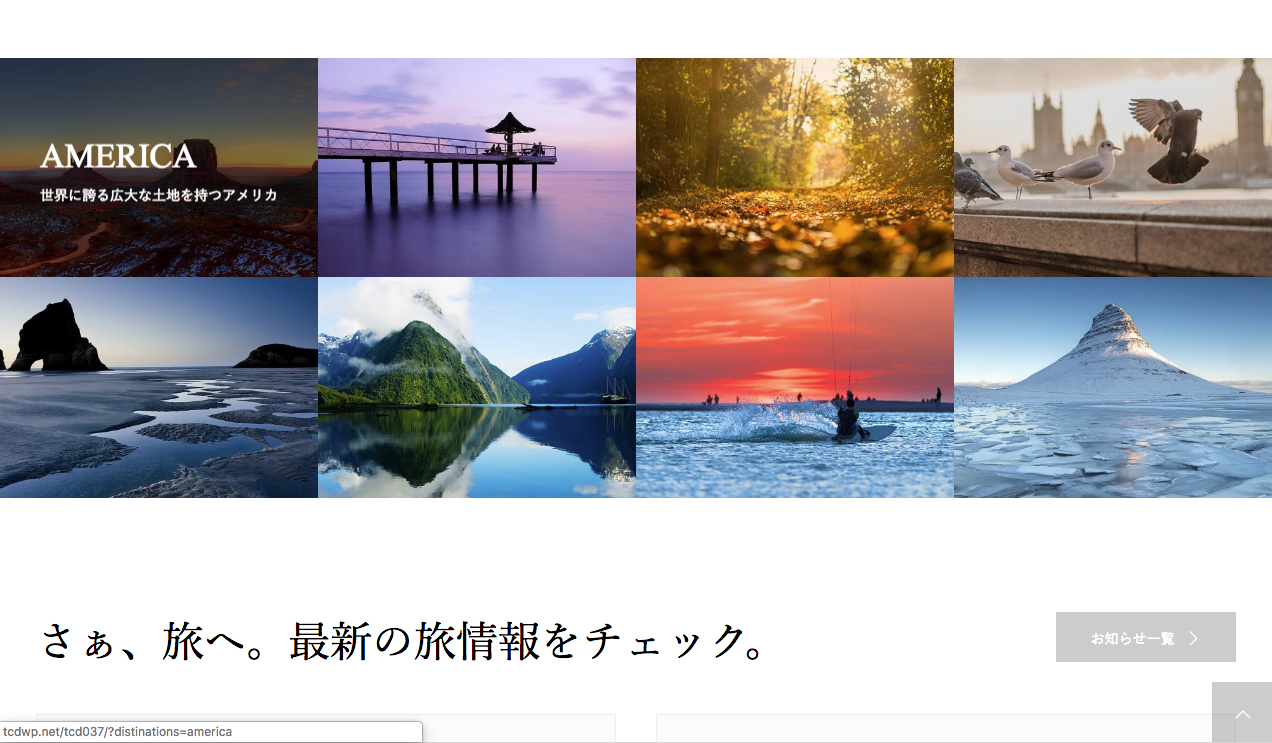This screenshot has height=743, width=1272.
Task: Click the AMERICA heading text
Action: [x=118, y=156]
